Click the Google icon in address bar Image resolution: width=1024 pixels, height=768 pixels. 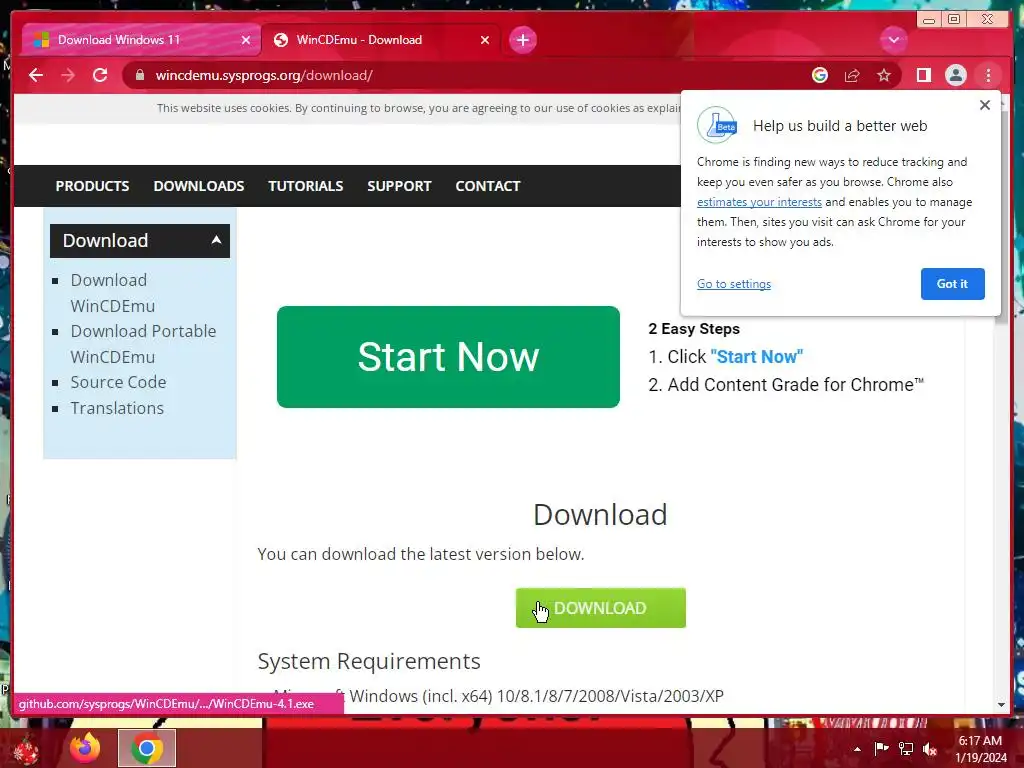[x=820, y=75]
